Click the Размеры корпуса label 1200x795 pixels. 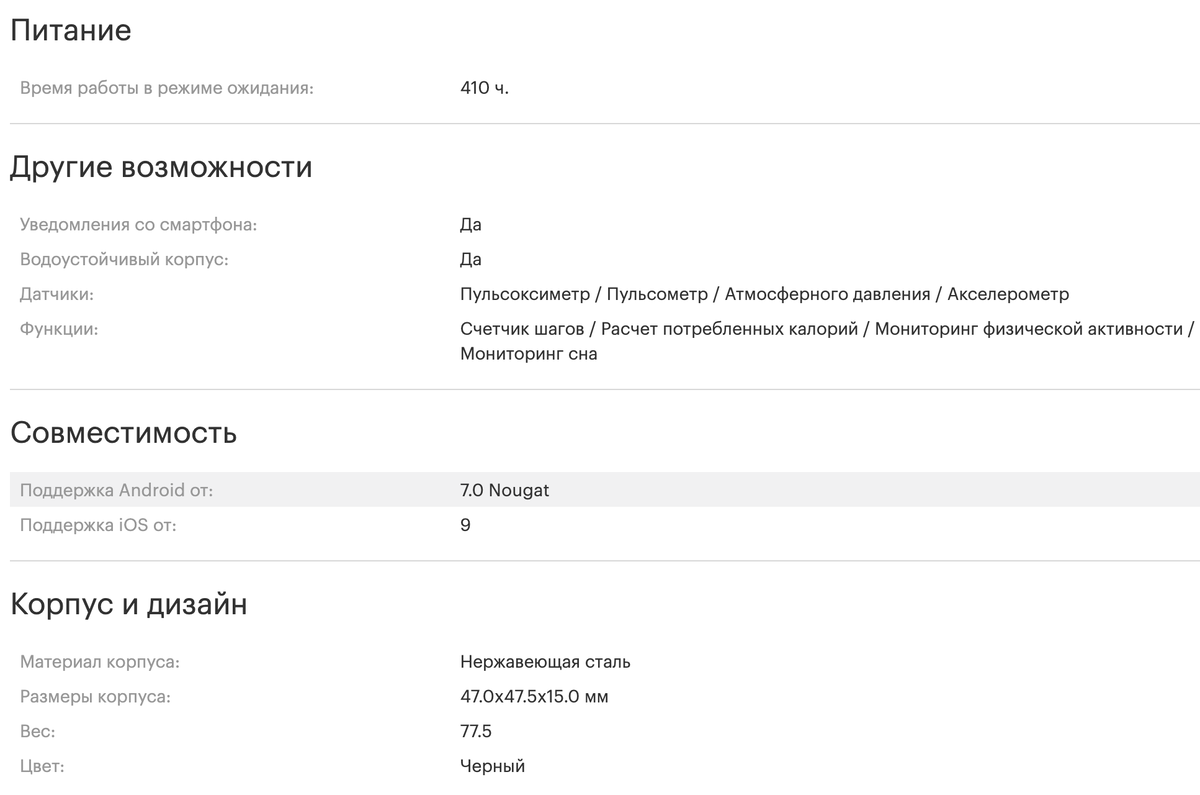(x=95, y=697)
